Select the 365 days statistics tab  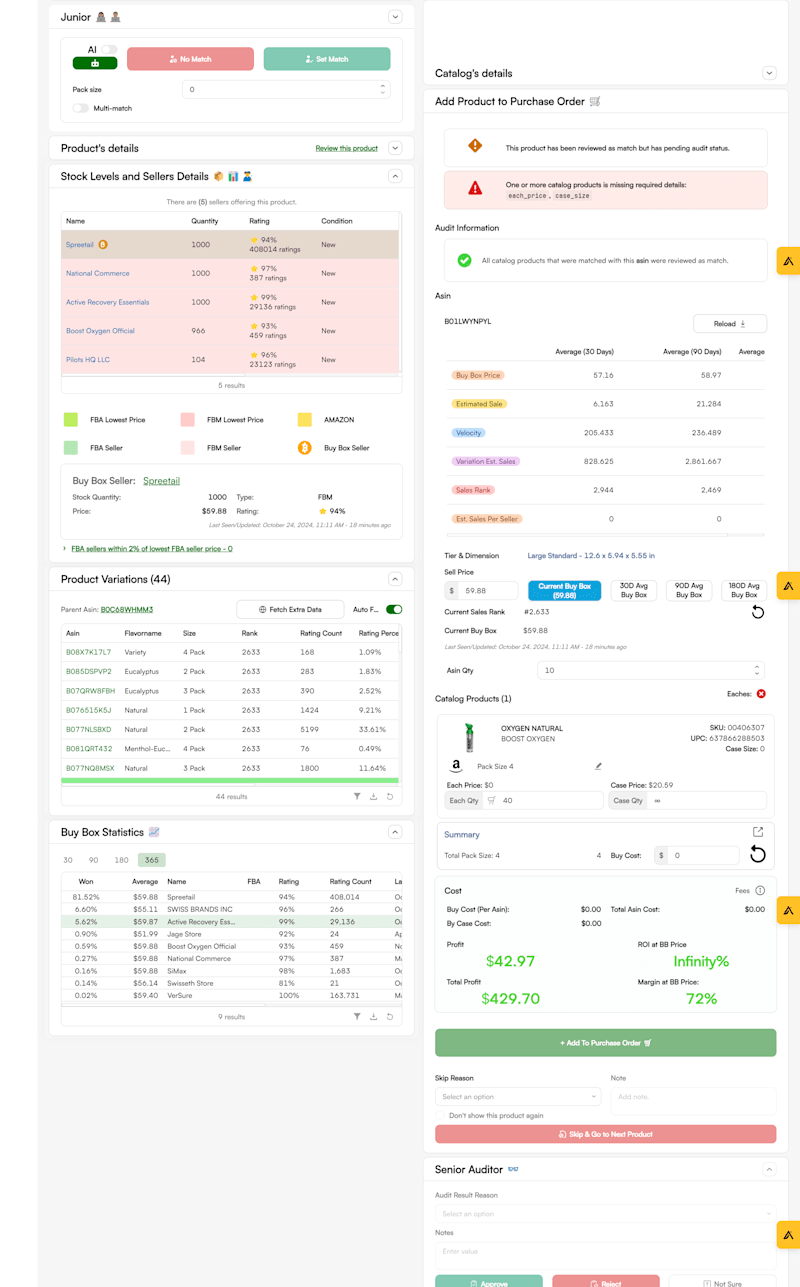(x=151, y=860)
